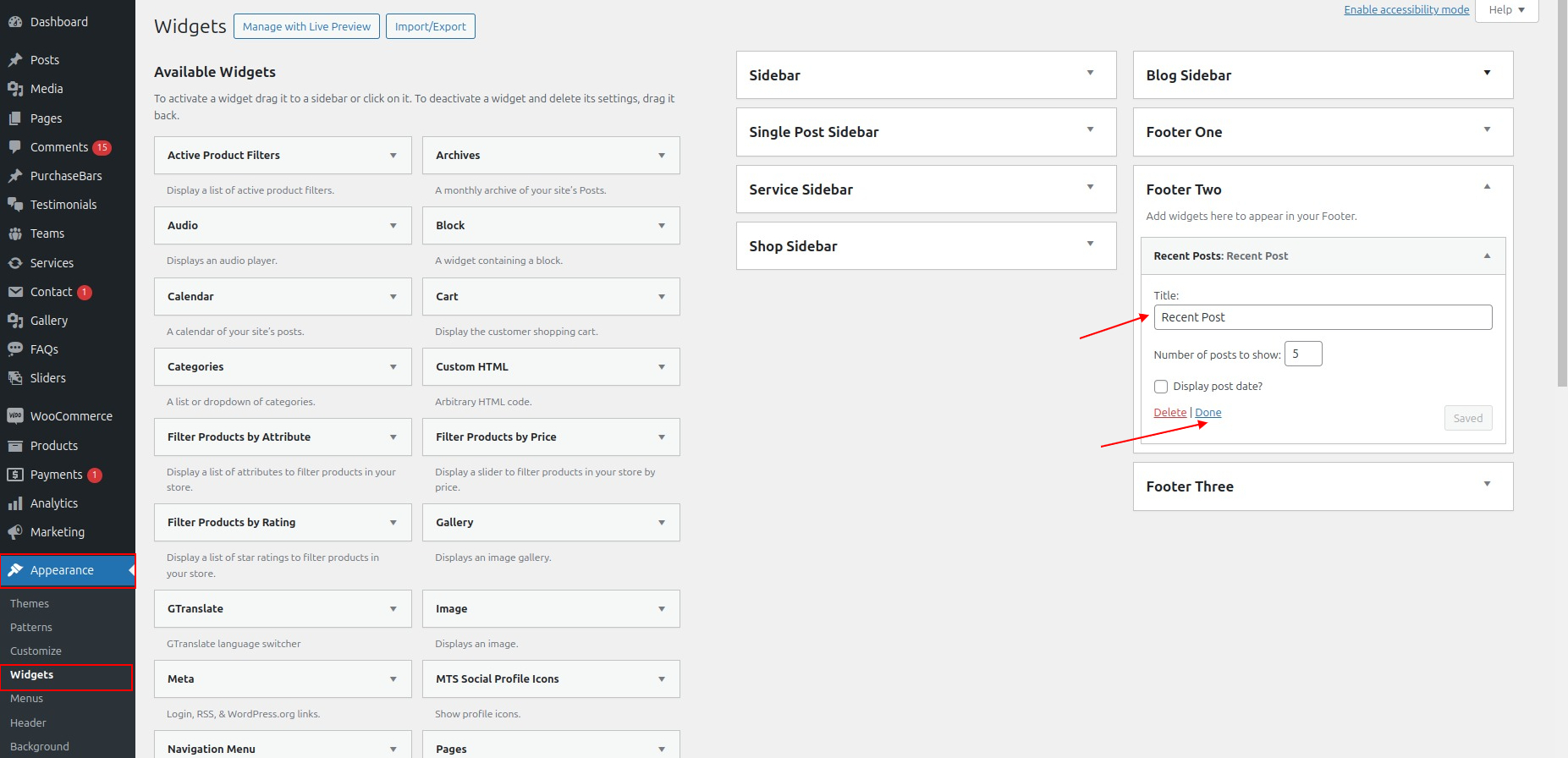Click the Saved button
The image size is (1568, 758).
coord(1467,418)
